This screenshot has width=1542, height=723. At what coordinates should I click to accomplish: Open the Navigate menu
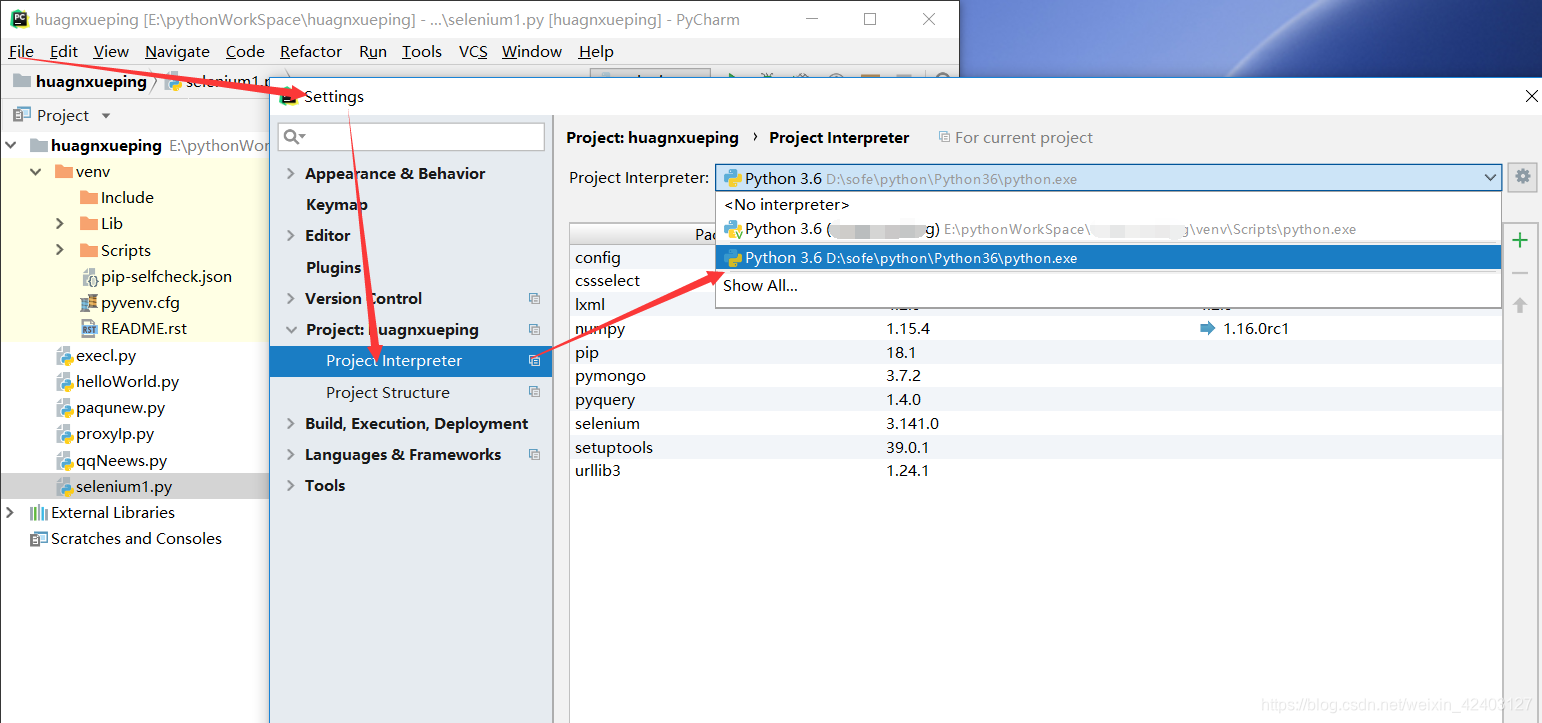point(177,51)
